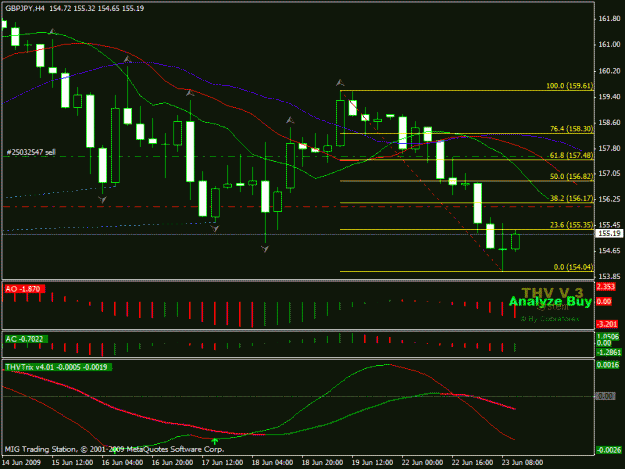Select the 61.8 (157.48) Fibonacci level label
The width and height of the screenshot is (625, 469).
click(x=572, y=155)
